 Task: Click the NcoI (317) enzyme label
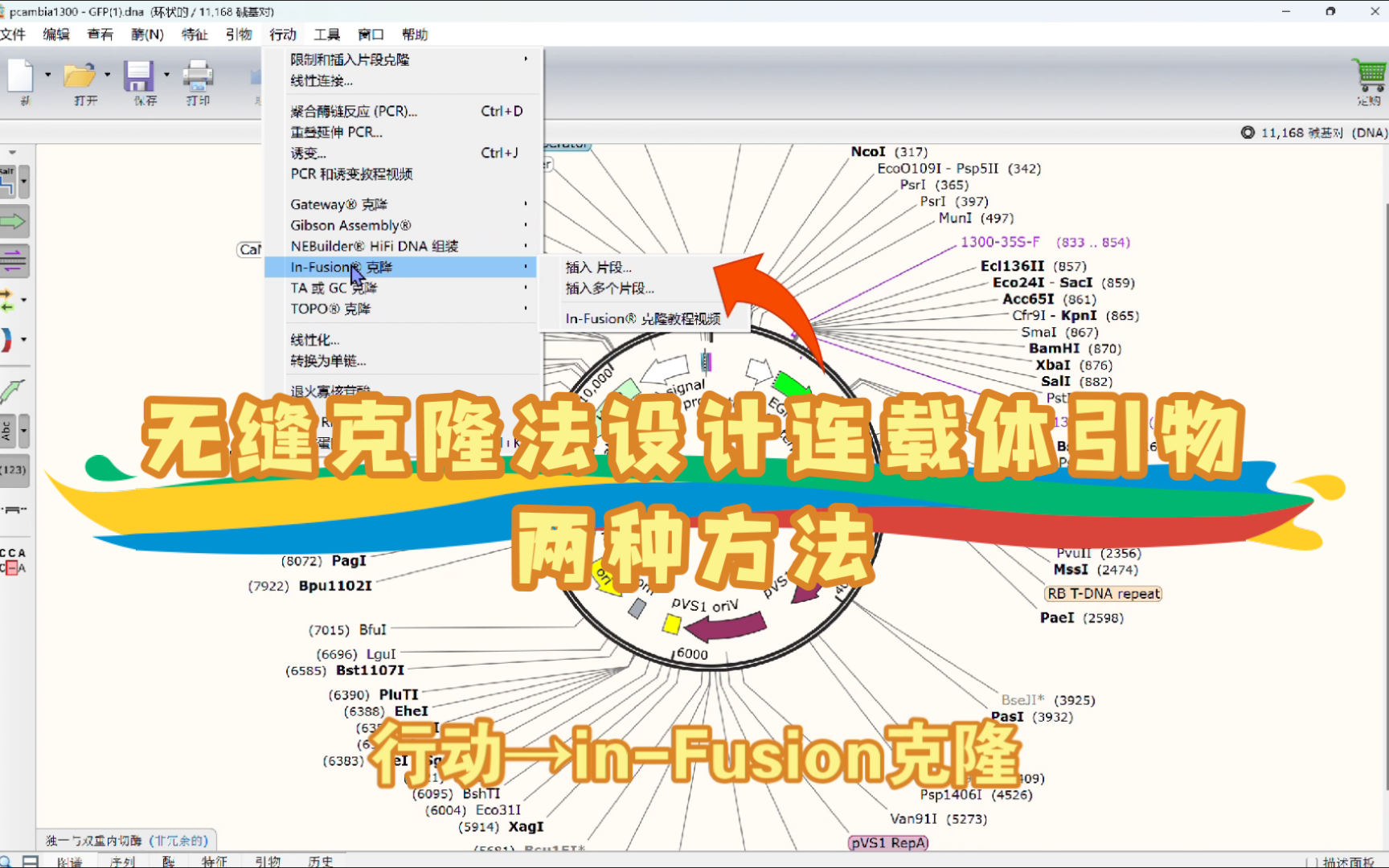click(x=889, y=152)
